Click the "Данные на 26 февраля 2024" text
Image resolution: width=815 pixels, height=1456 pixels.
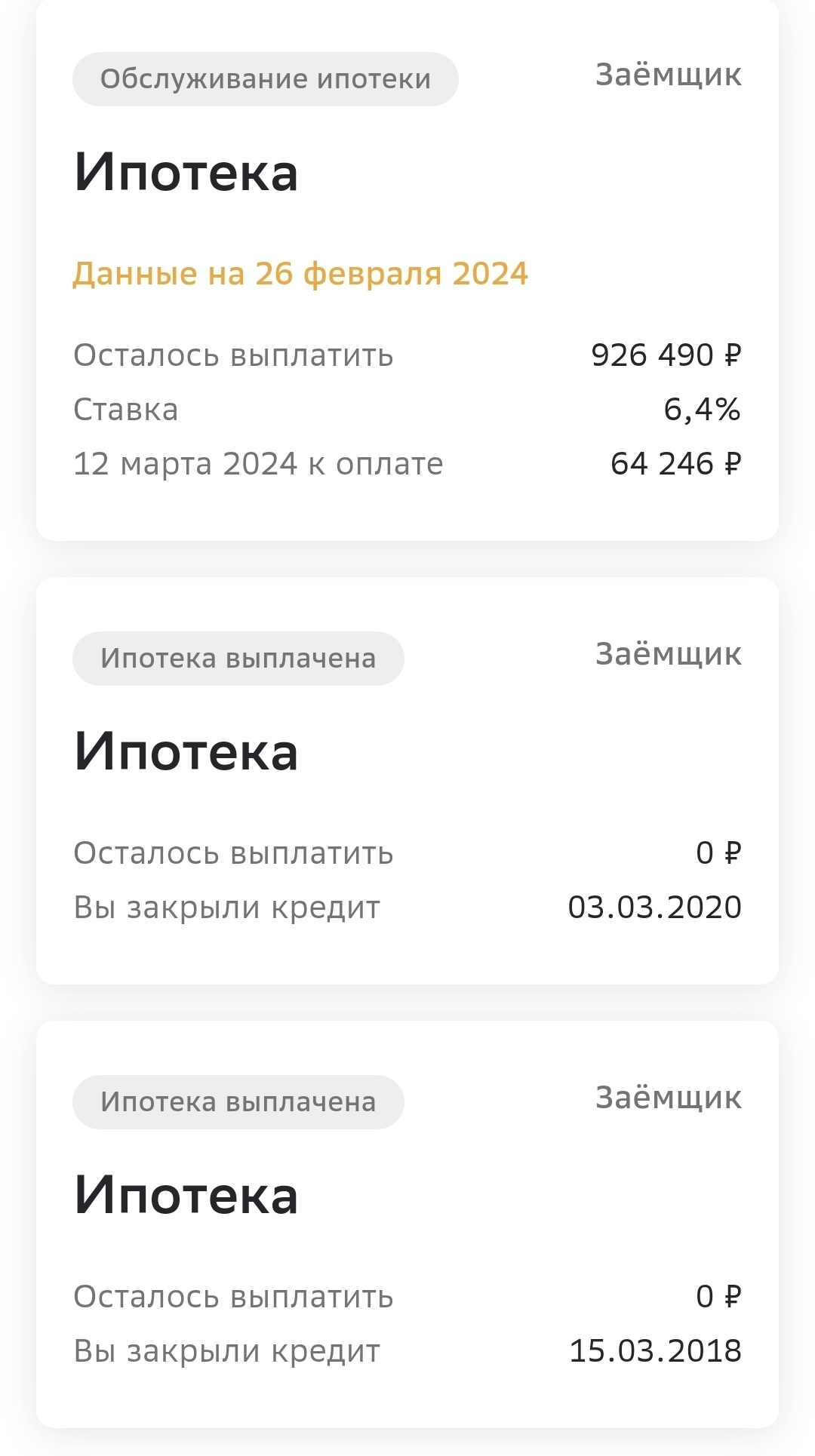point(300,274)
